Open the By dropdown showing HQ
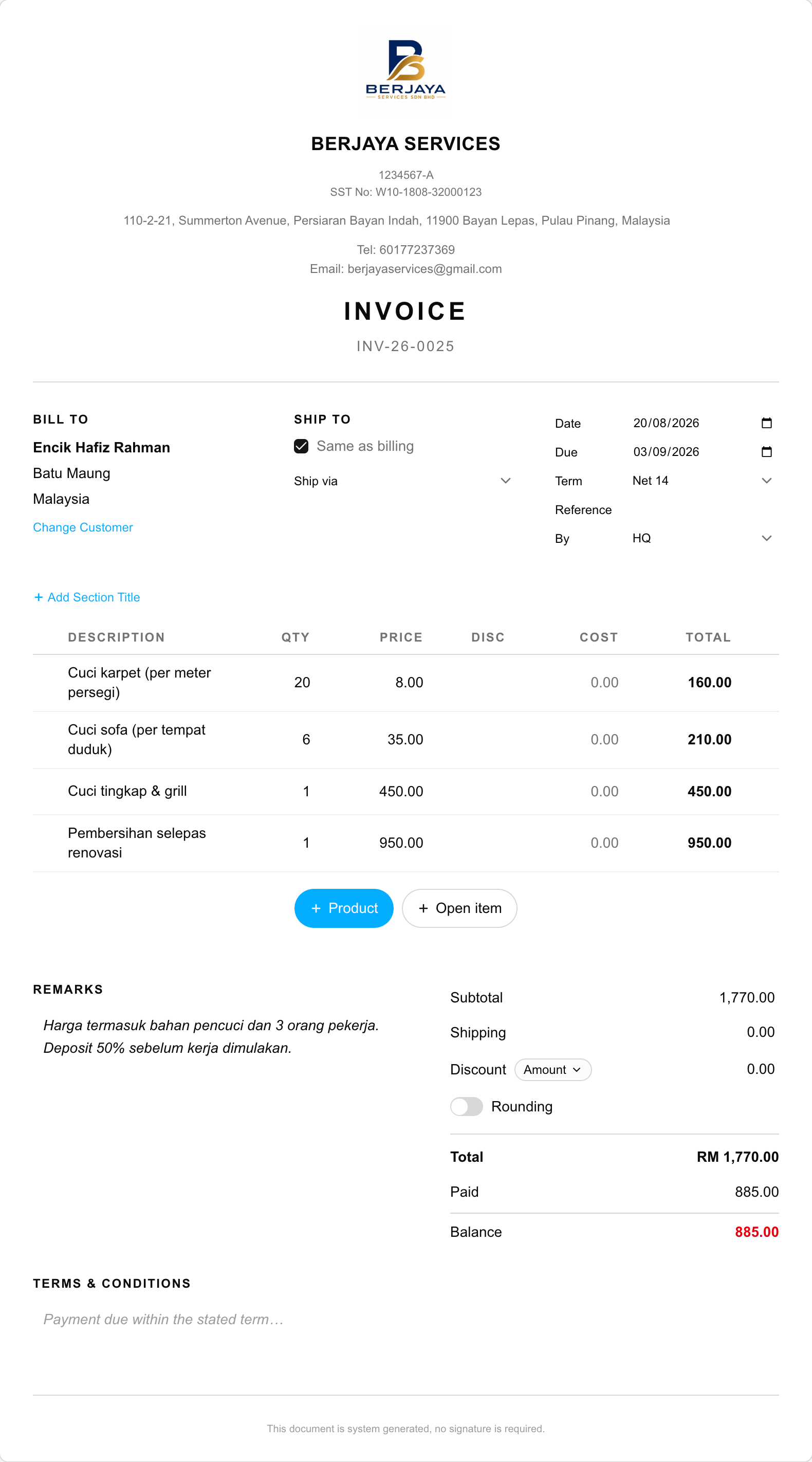Viewport: 812px width, 1462px height. tap(703, 538)
